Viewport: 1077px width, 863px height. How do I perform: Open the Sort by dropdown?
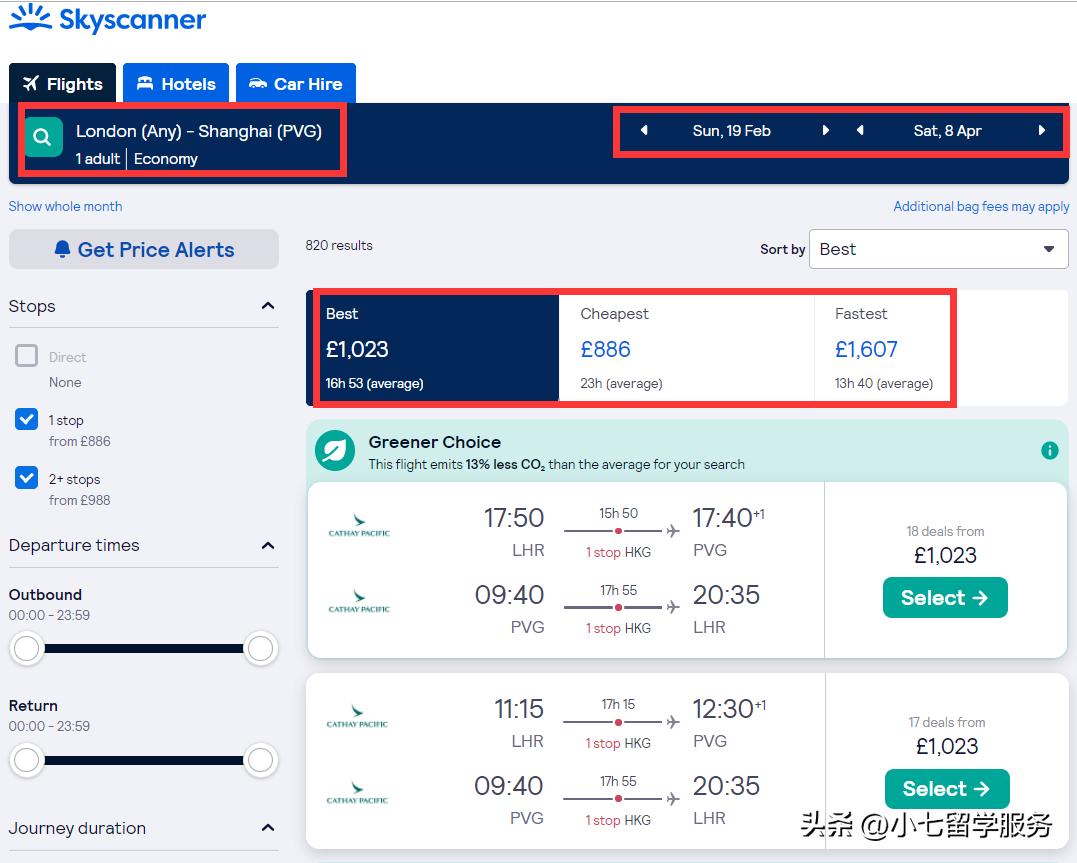[938, 249]
